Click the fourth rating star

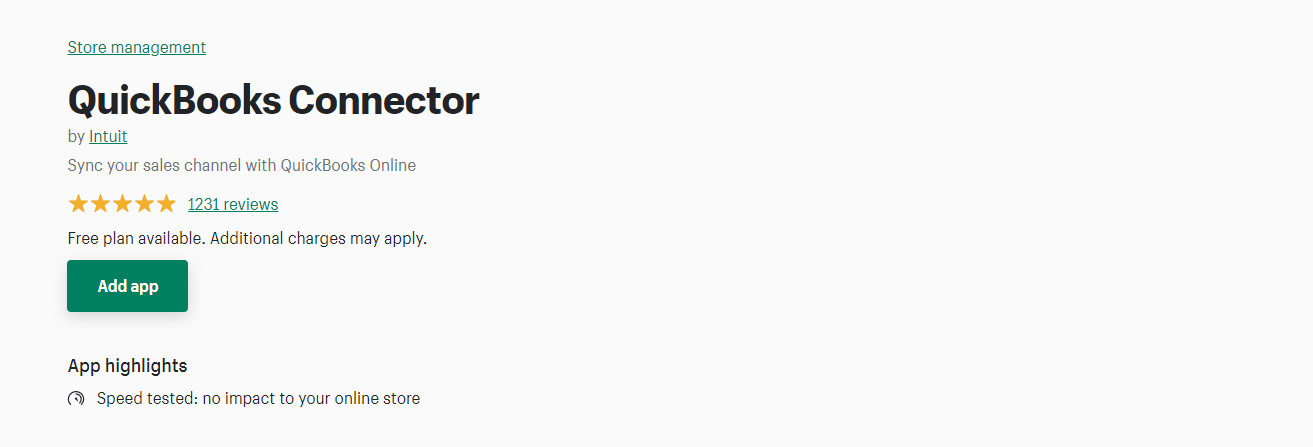pos(144,204)
